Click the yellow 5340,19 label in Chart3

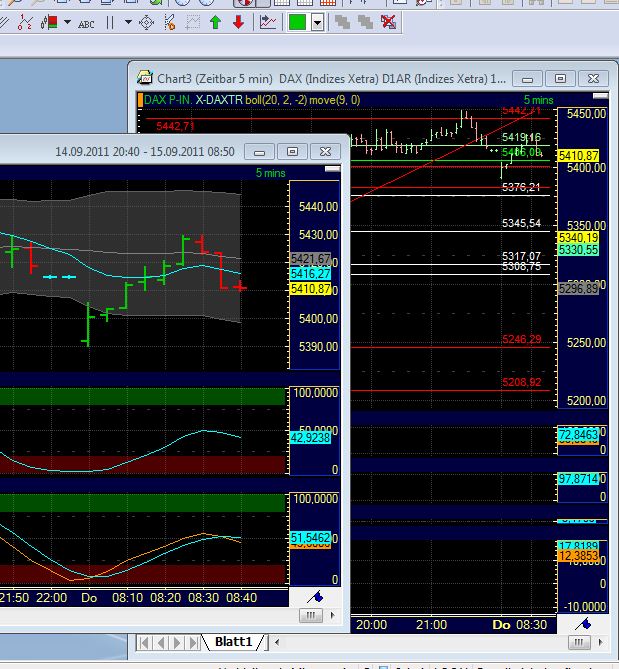pyautogui.click(x=578, y=237)
